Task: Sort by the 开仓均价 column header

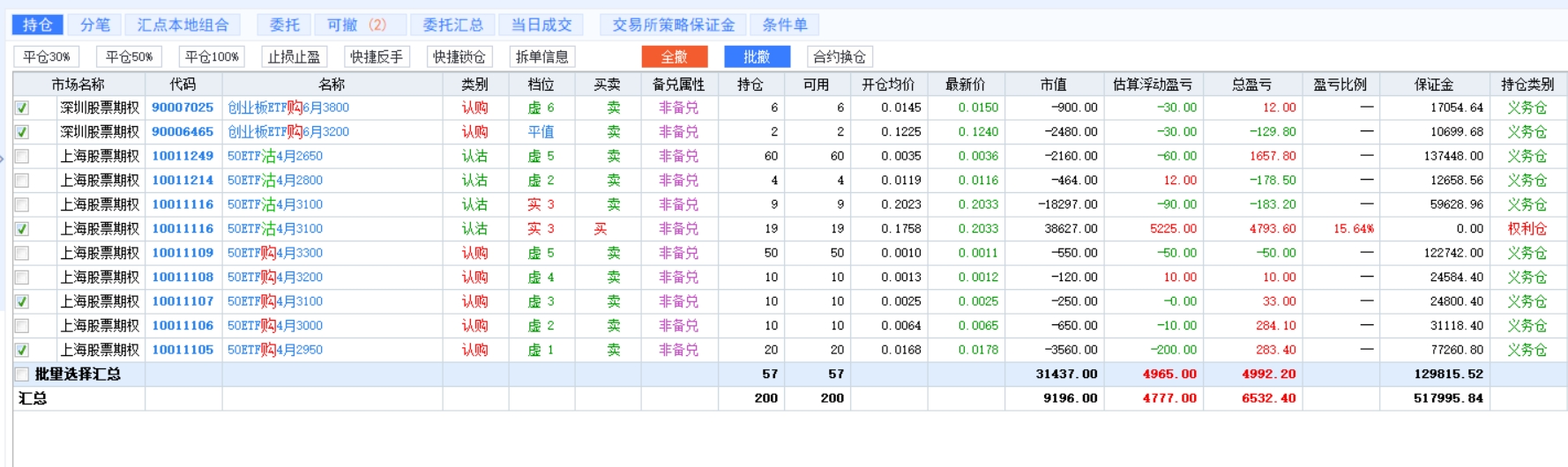Action: pos(889,85)
